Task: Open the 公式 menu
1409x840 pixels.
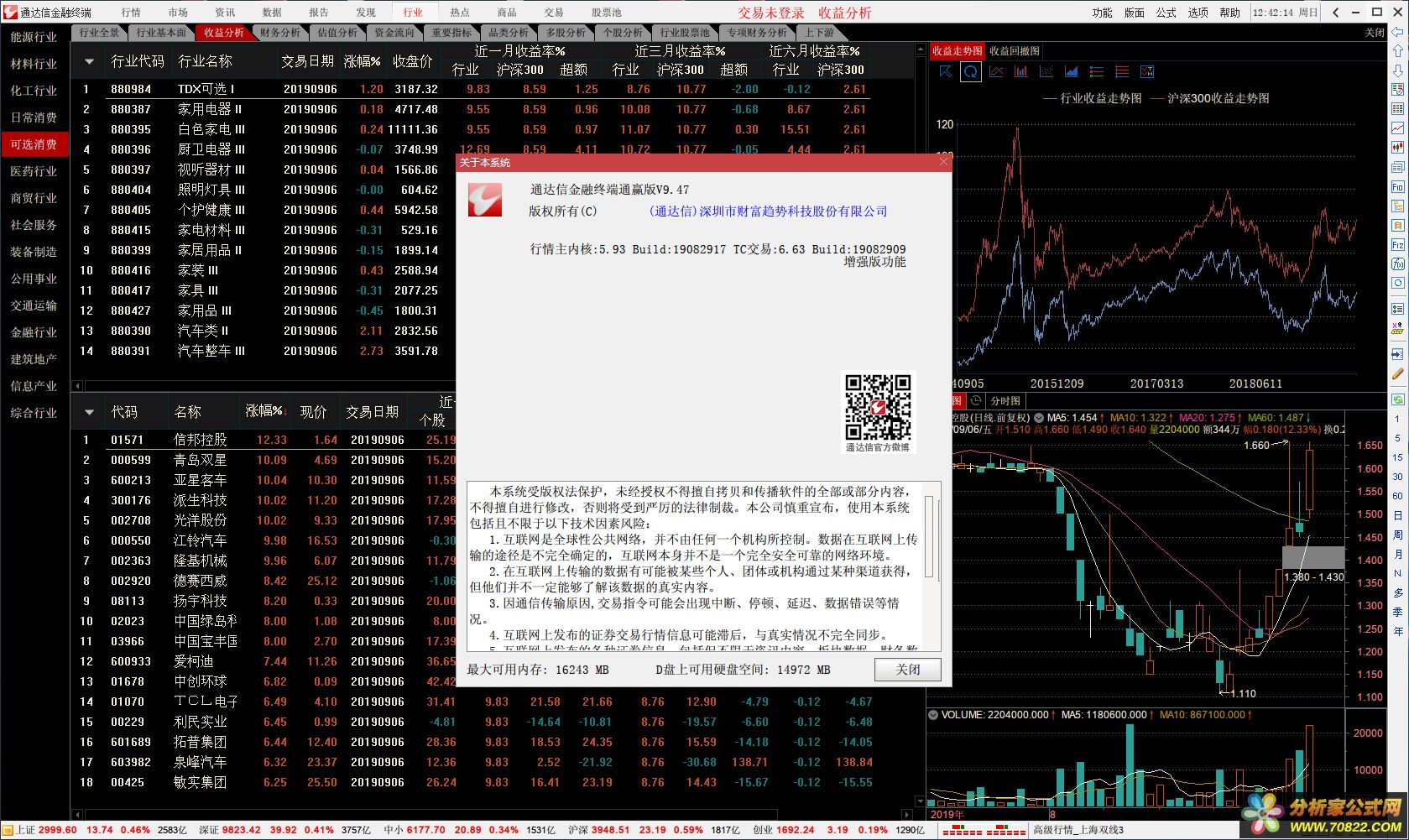Action: point(1166,13)
